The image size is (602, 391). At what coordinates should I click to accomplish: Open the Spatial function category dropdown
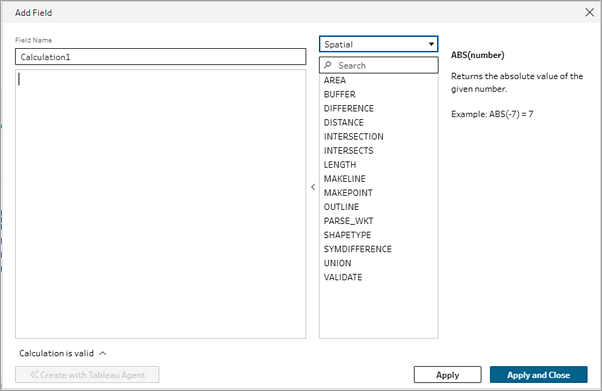tap(379, 44)
